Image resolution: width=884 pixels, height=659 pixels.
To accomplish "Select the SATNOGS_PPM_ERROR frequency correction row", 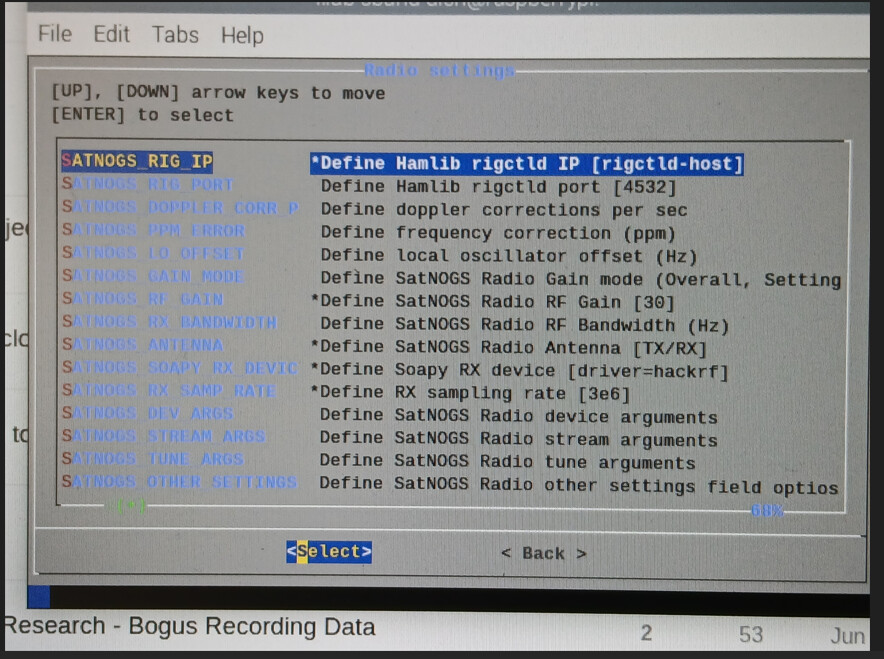I will point(153,231).
